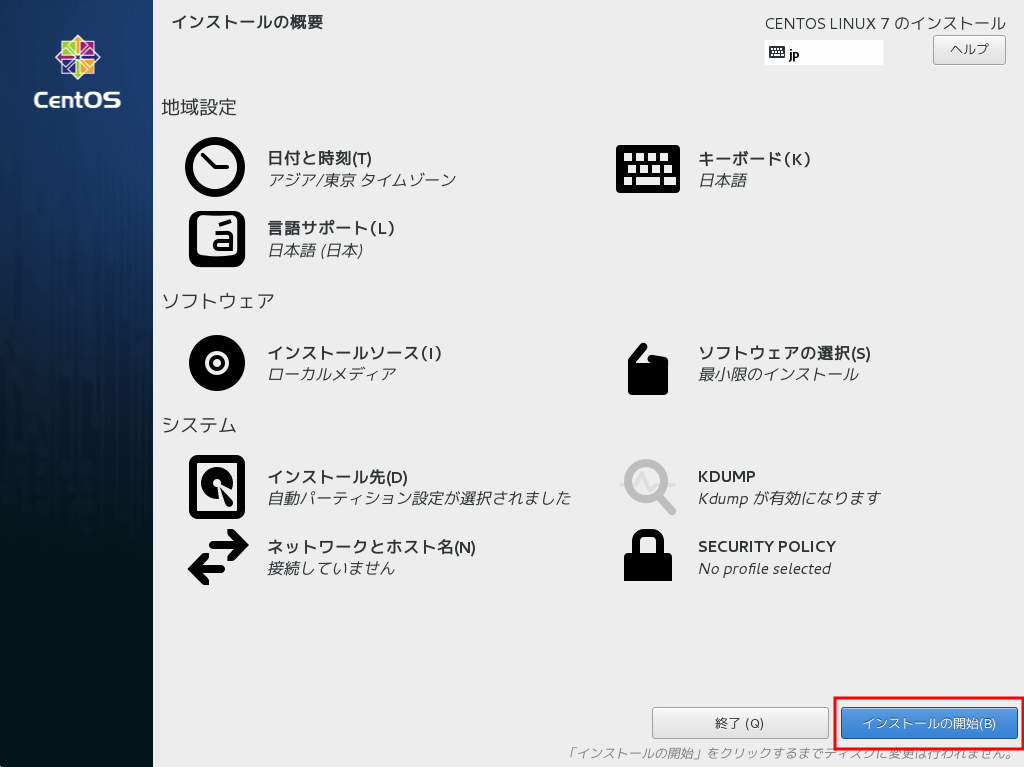1024x767 pixels.
Task: Open the security policy lock icon
Action: [x=648, y=555]
